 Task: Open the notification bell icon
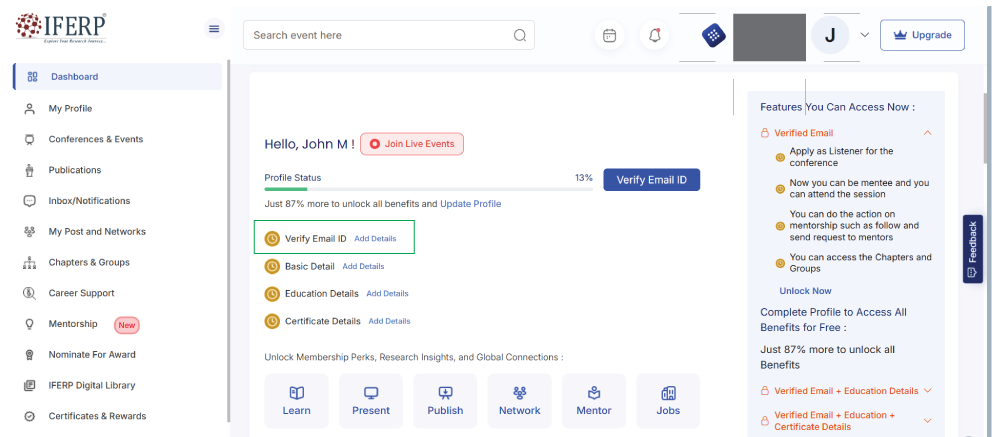click(655, 35)
